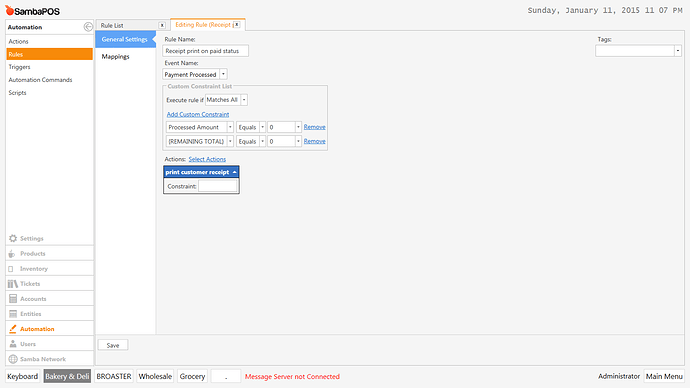The height and width of the screenshot is (388, 690).
Task: Open the Inventory section icon
Action: [11, 269]
